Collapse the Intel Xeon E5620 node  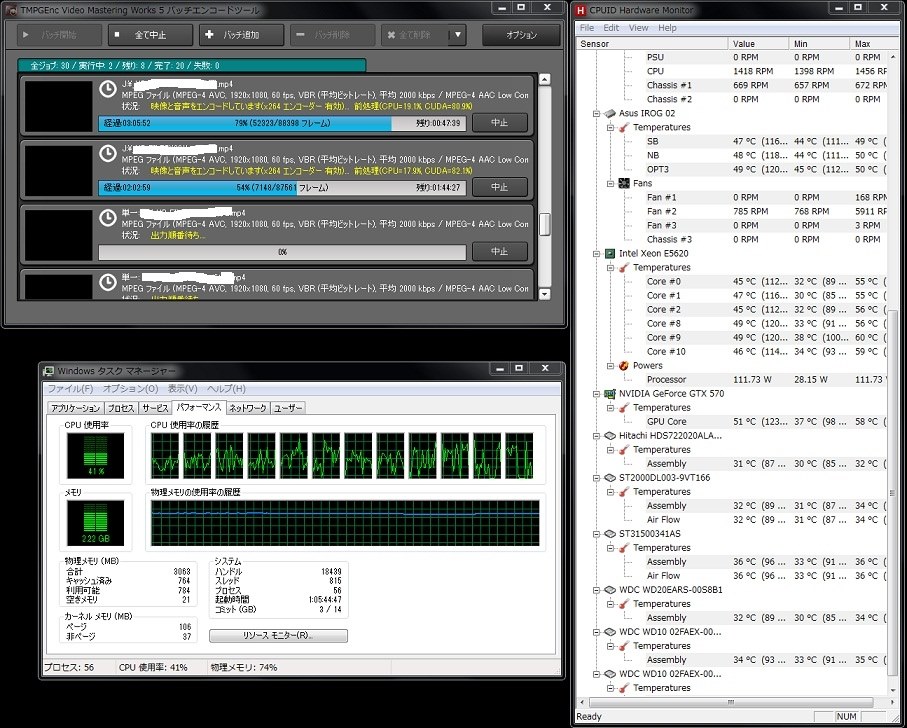[x=596, y=253]
